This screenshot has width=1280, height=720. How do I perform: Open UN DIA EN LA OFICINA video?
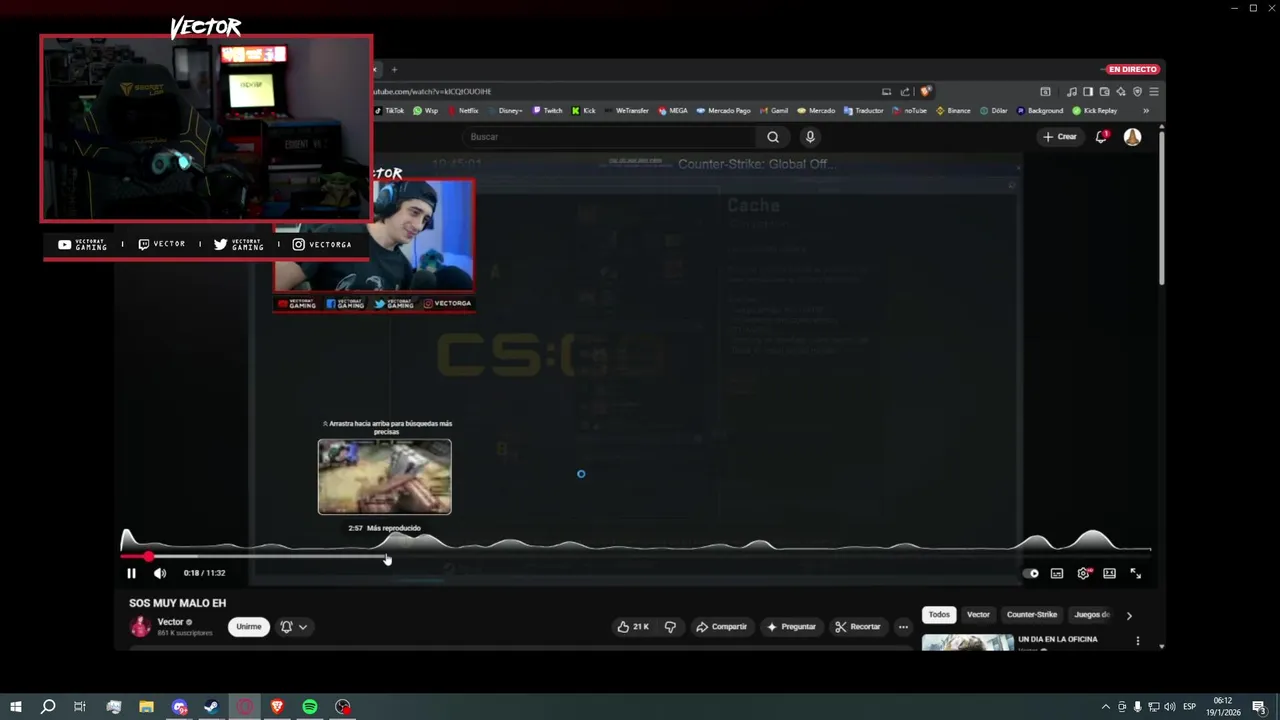point(1057,639)
